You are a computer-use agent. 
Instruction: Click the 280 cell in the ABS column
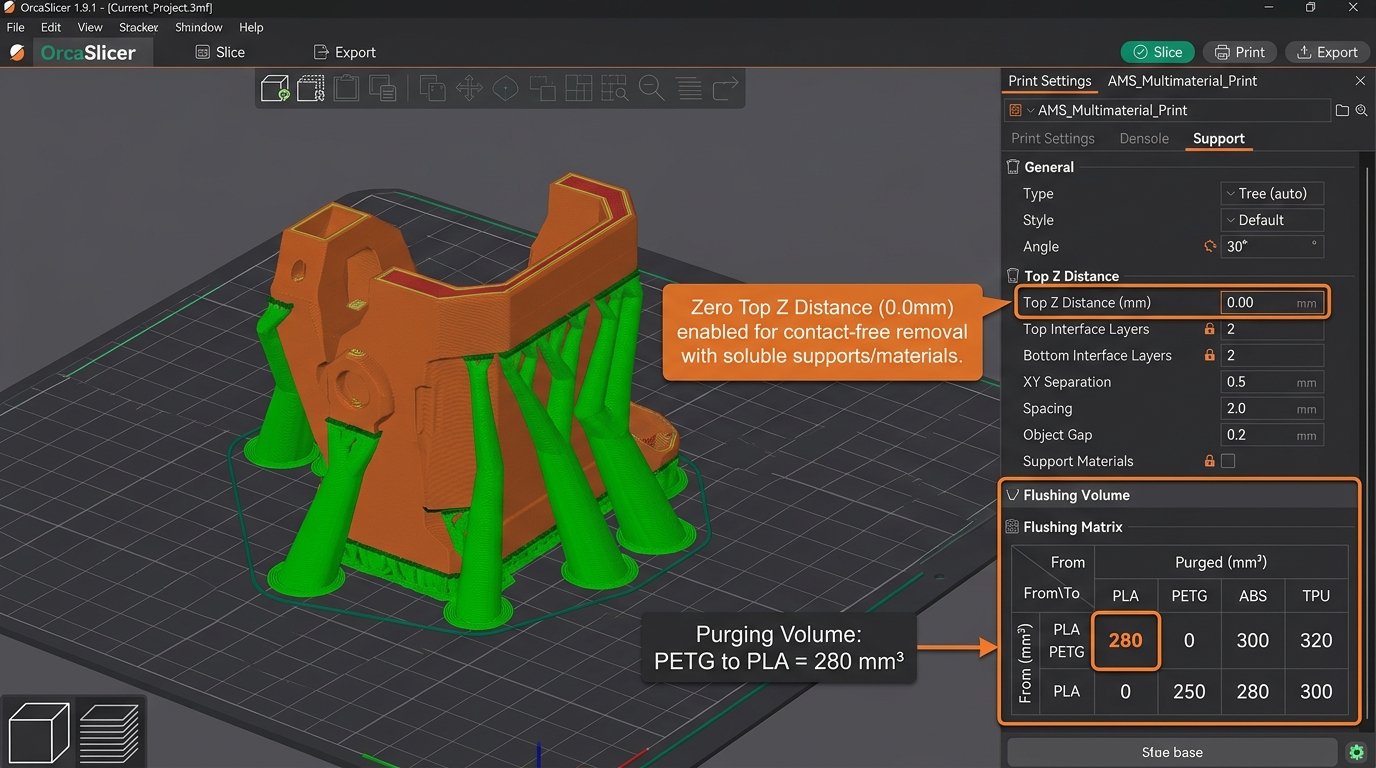pos(1253,691)
